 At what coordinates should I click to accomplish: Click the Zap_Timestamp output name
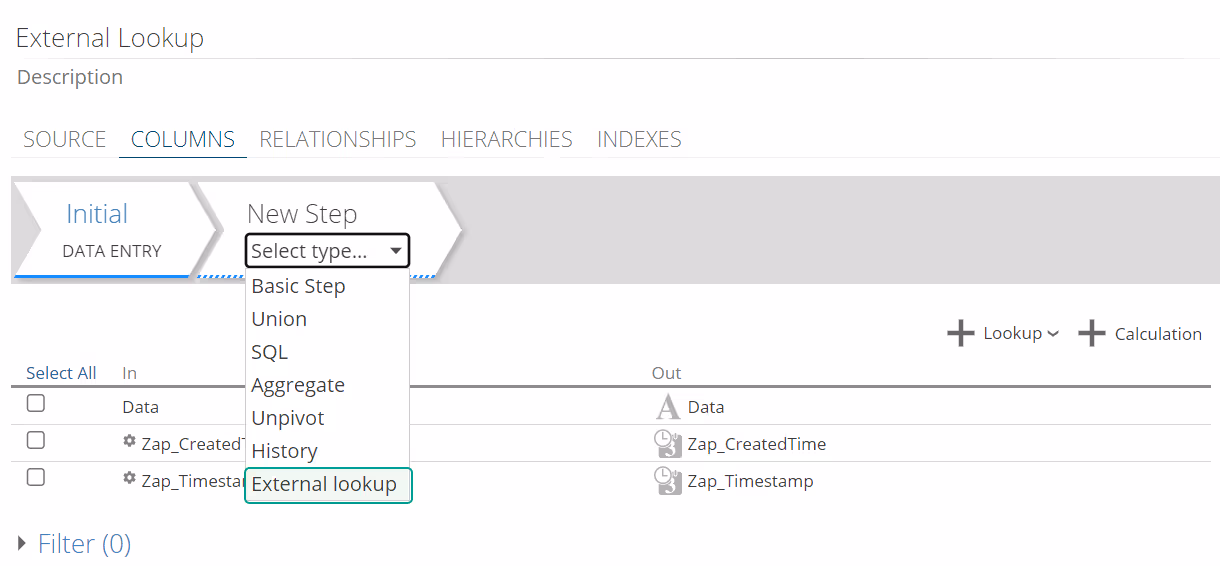click(x=751, y=481)
